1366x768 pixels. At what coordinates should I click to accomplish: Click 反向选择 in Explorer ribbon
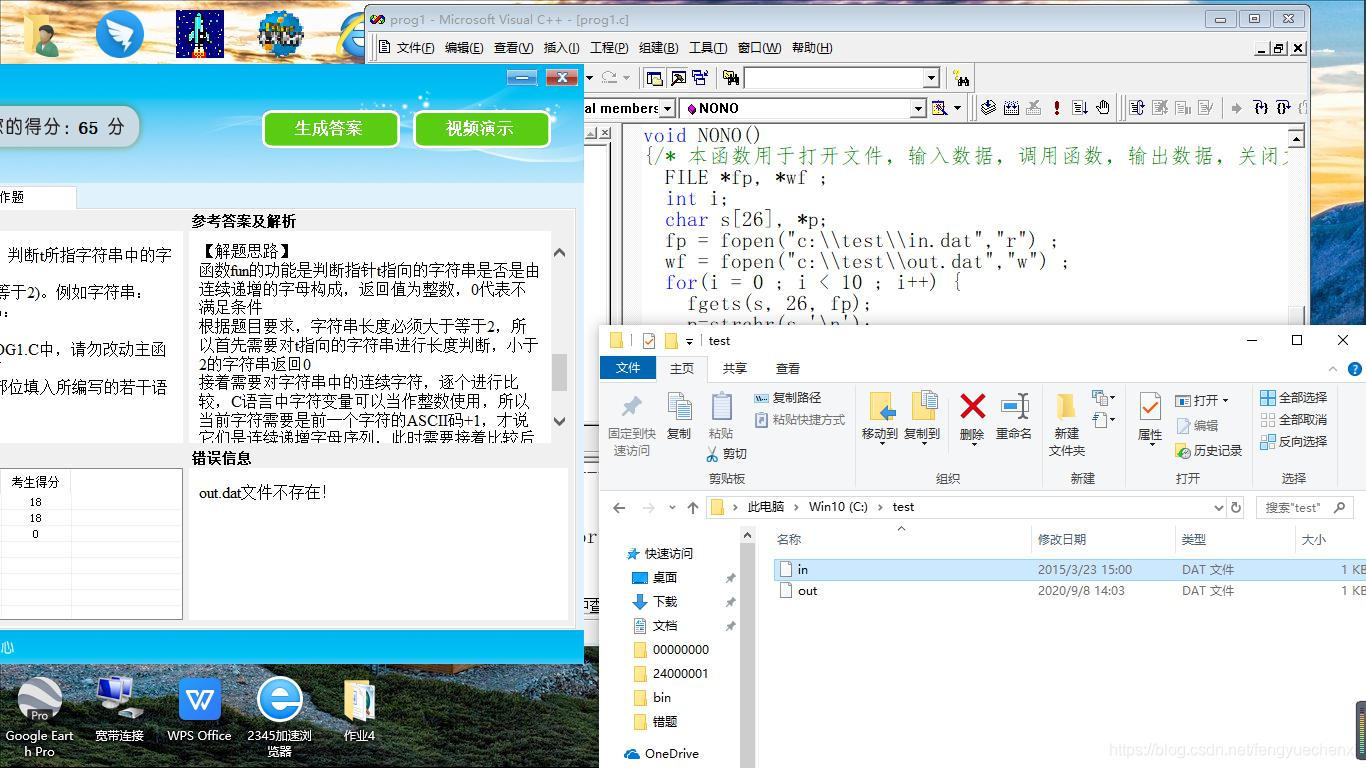[x=1294, y=441]
